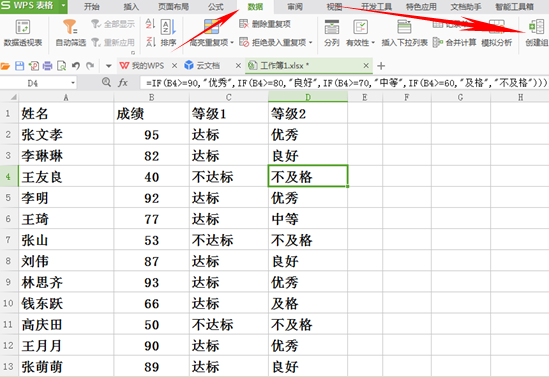Select the 等级2 header cell
This screenshot has height=377, width=549.
click(x=308, y=113)
